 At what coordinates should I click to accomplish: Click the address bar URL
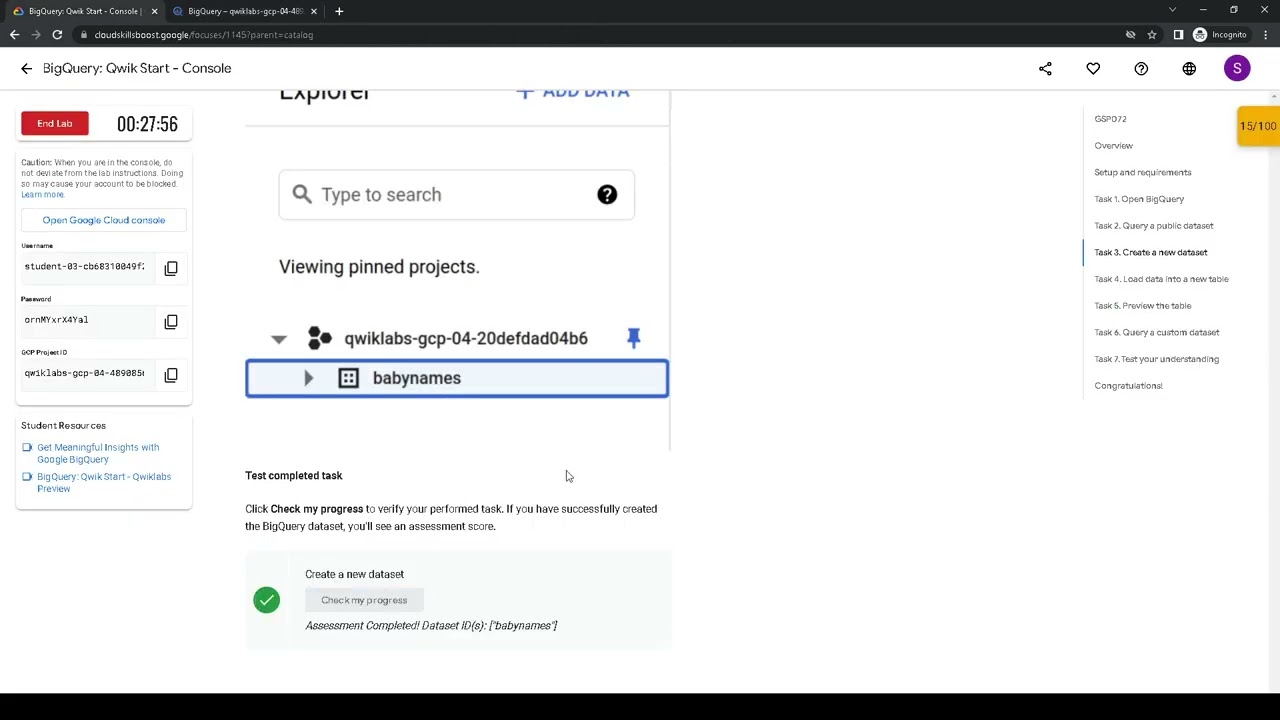[204, 35]
